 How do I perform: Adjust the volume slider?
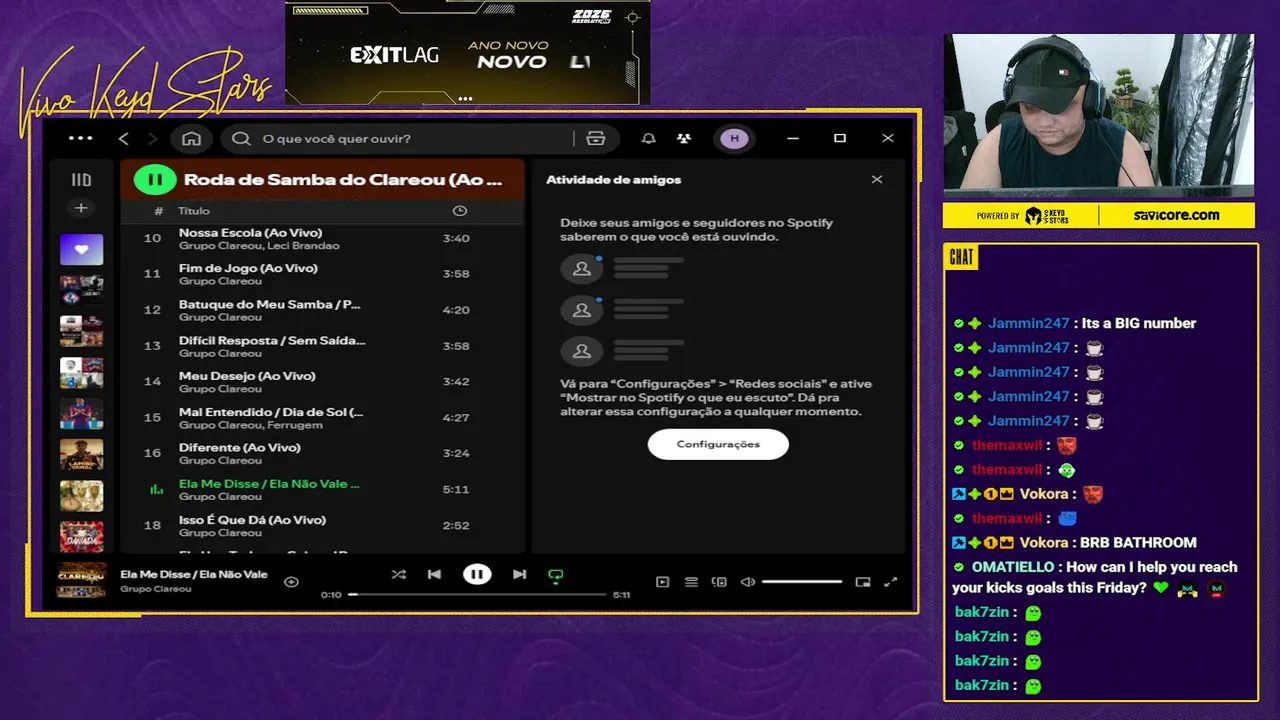(x=802, y=582)
